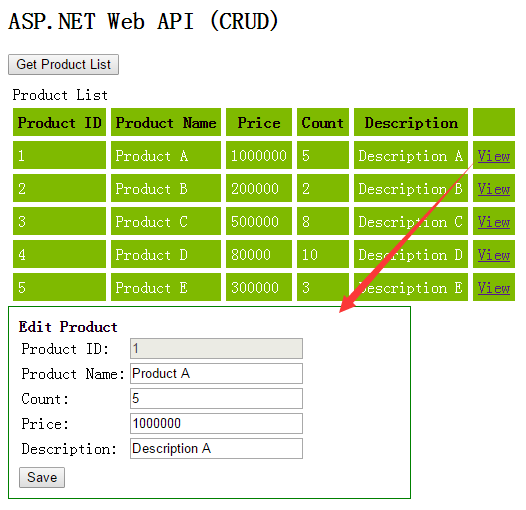Click the price cell '500000'
526x510 pixels.
click(259, 221)
